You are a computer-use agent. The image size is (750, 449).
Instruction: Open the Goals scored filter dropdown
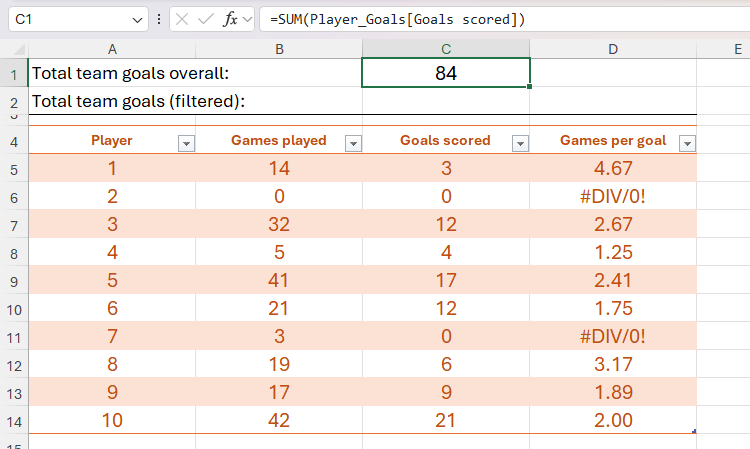pos(519,143)
